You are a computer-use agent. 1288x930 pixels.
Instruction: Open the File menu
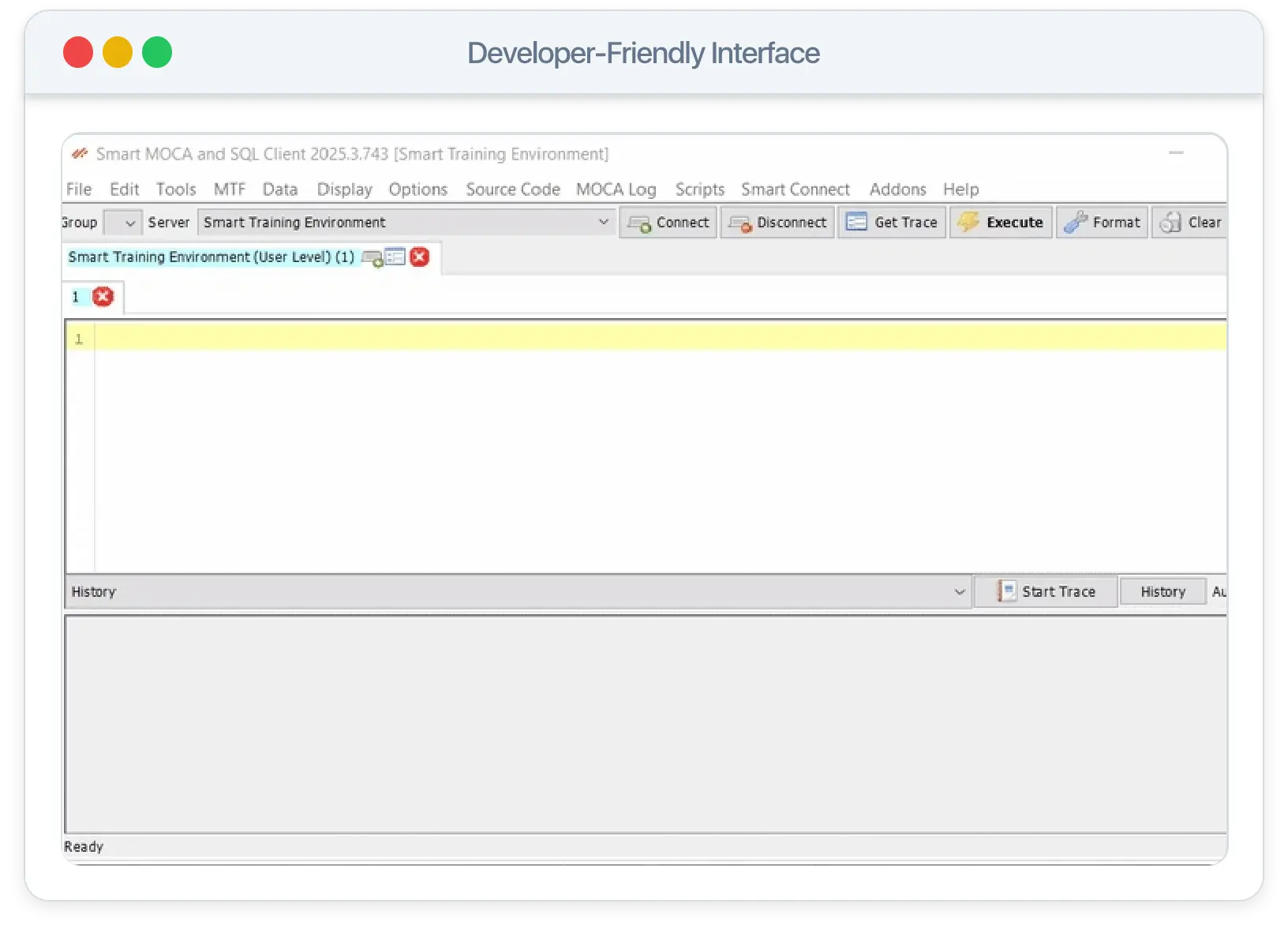point(78,189)
